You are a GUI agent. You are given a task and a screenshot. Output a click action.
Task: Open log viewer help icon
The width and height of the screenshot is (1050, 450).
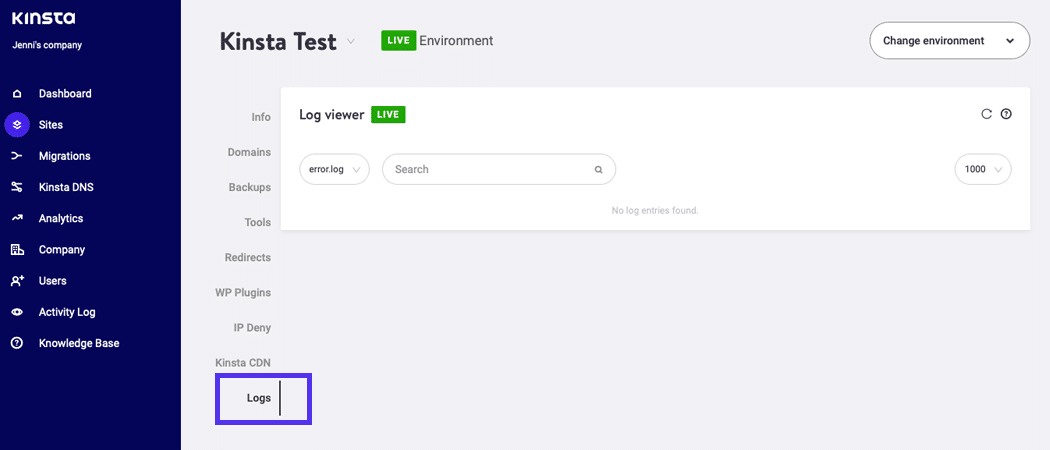point(1006,114)
